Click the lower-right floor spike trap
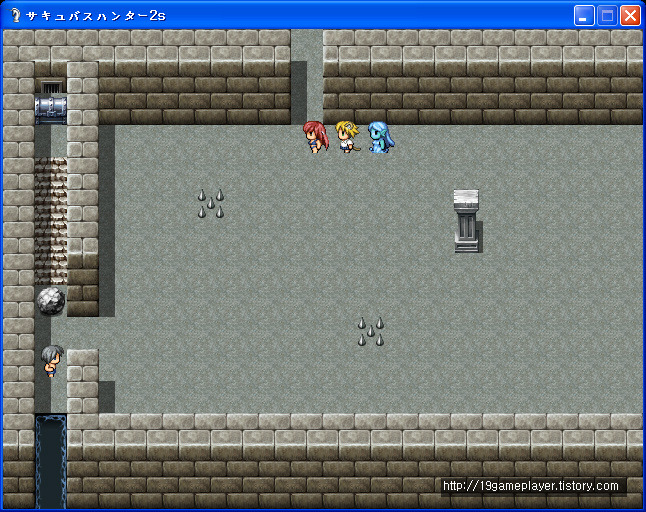 click(x=371, y=332)
